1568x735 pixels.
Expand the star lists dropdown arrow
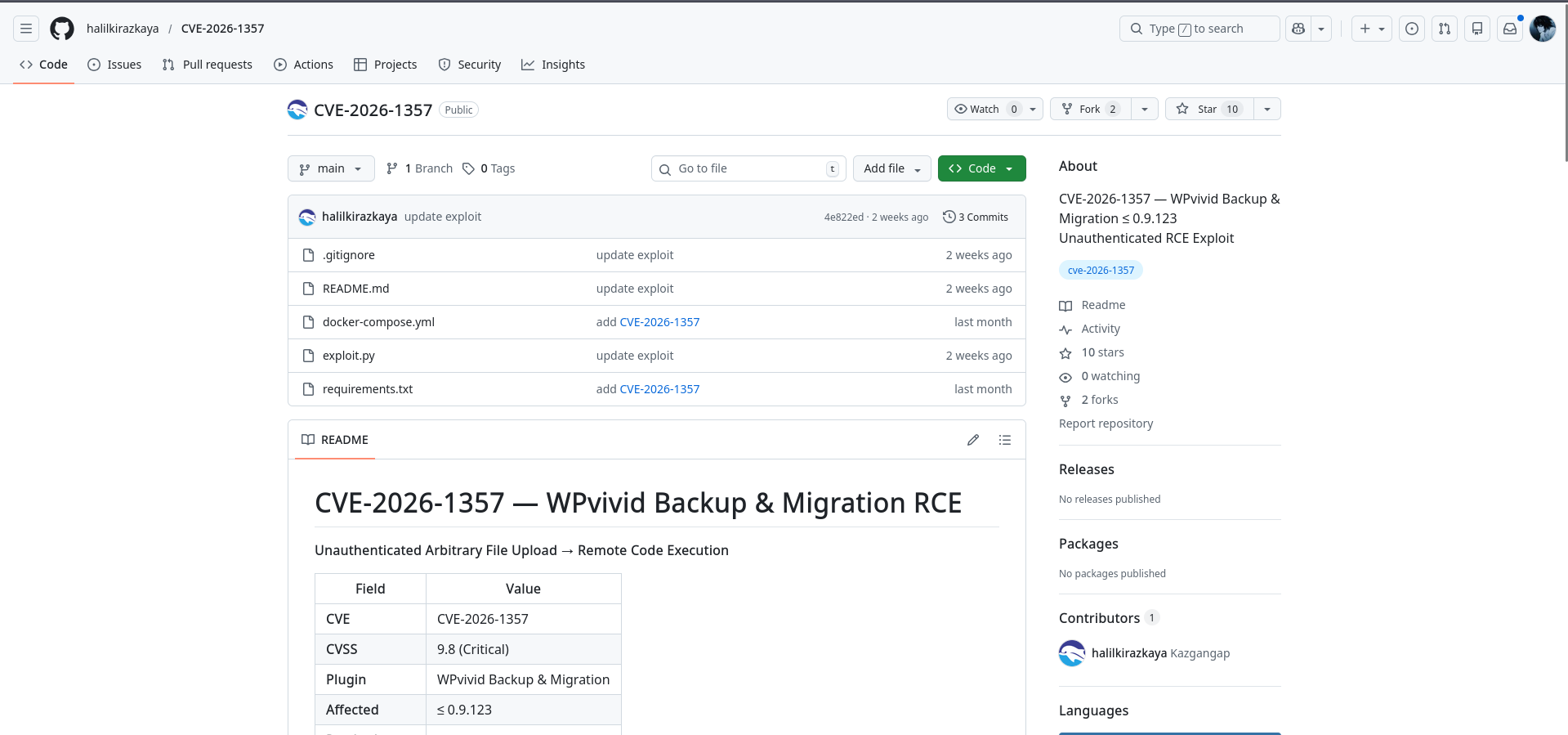click(1267, 109)
